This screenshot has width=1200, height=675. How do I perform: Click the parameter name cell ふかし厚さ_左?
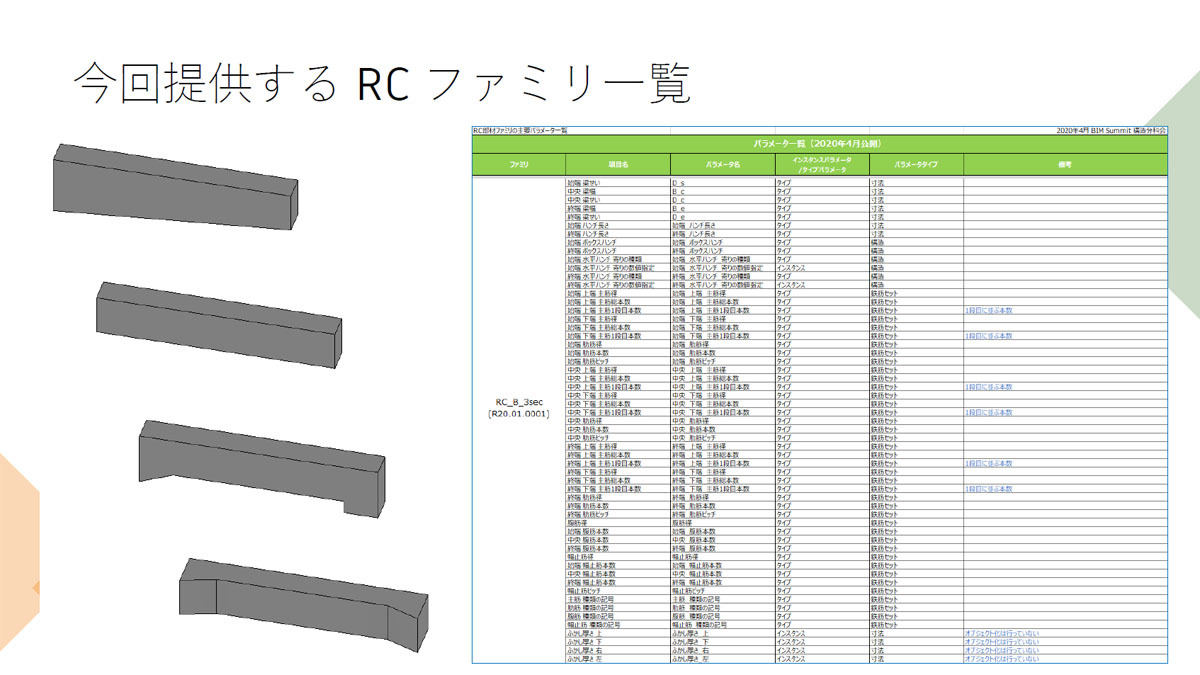(x=722, y=659)
